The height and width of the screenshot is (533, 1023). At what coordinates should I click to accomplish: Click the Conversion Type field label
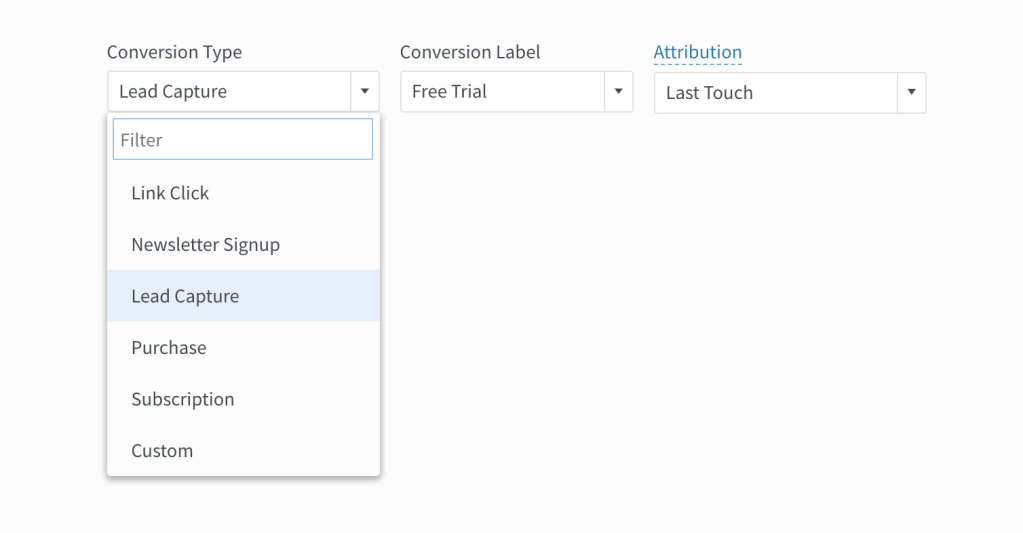click(x=174, y=52)
